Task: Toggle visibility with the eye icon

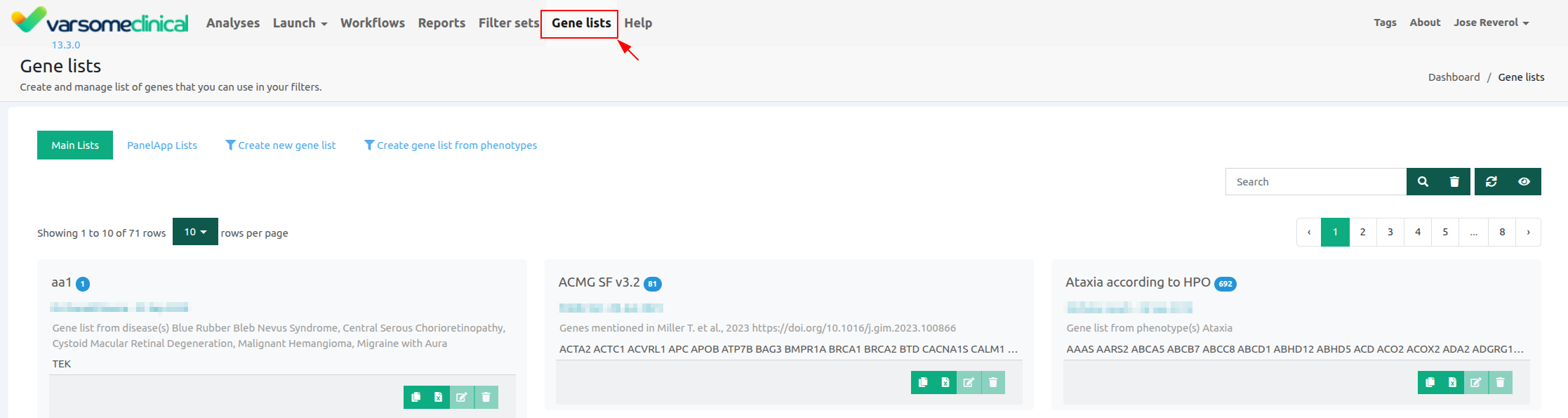Action: (x=1524, y=181)
